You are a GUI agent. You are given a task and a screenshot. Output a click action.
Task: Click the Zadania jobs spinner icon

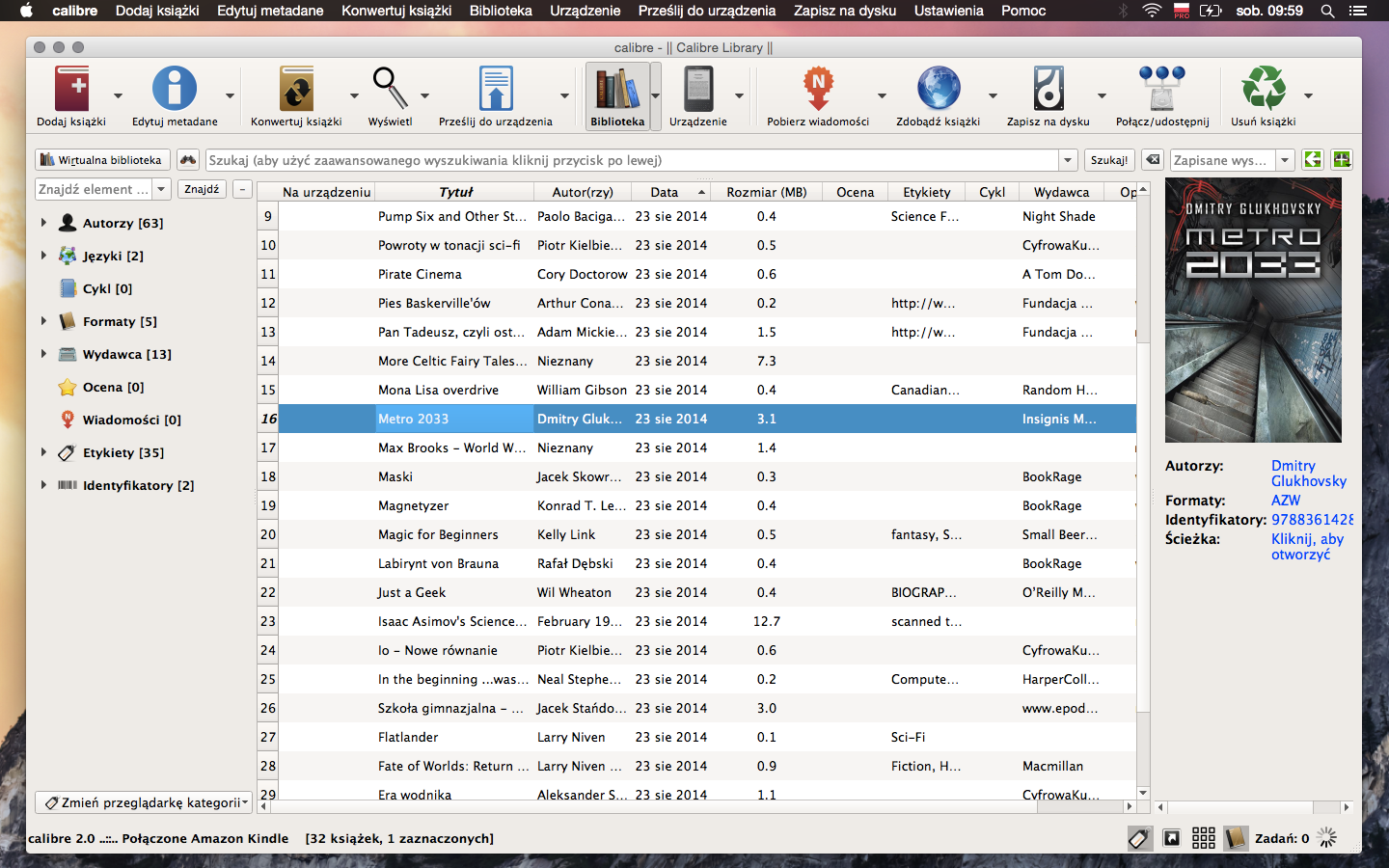(x=1327, y=838)
